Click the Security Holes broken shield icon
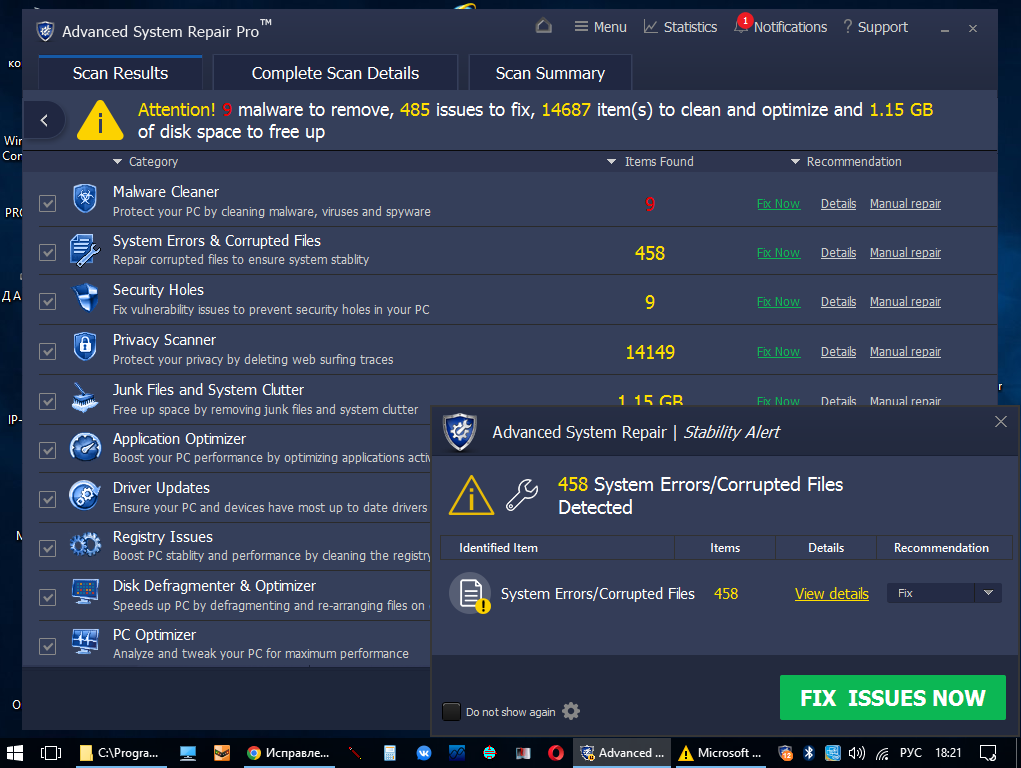 (85, 298)
